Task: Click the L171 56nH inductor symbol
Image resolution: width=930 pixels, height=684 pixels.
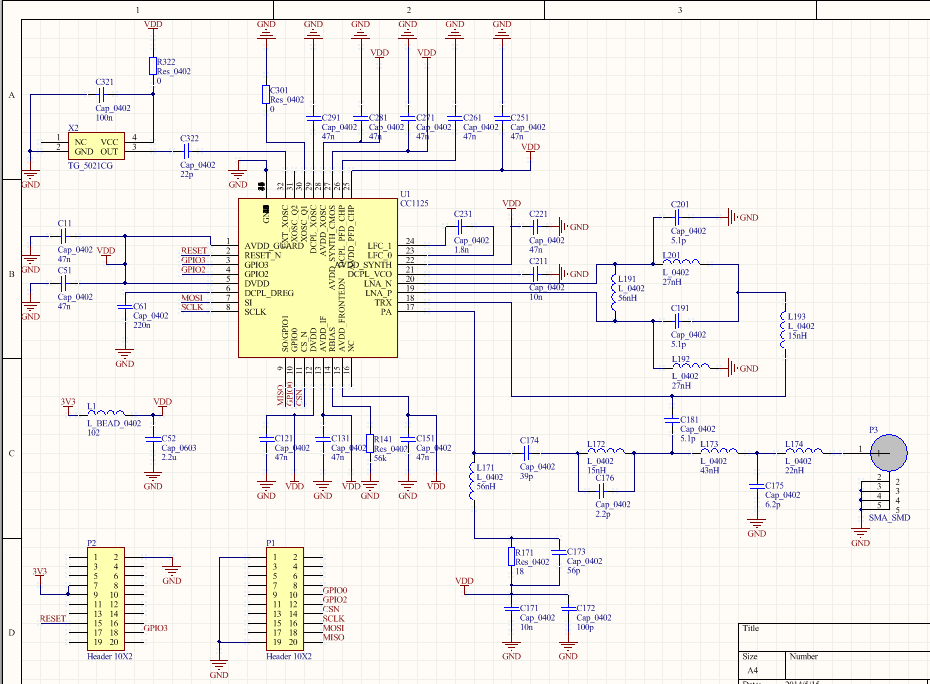Action: [473, 482]
